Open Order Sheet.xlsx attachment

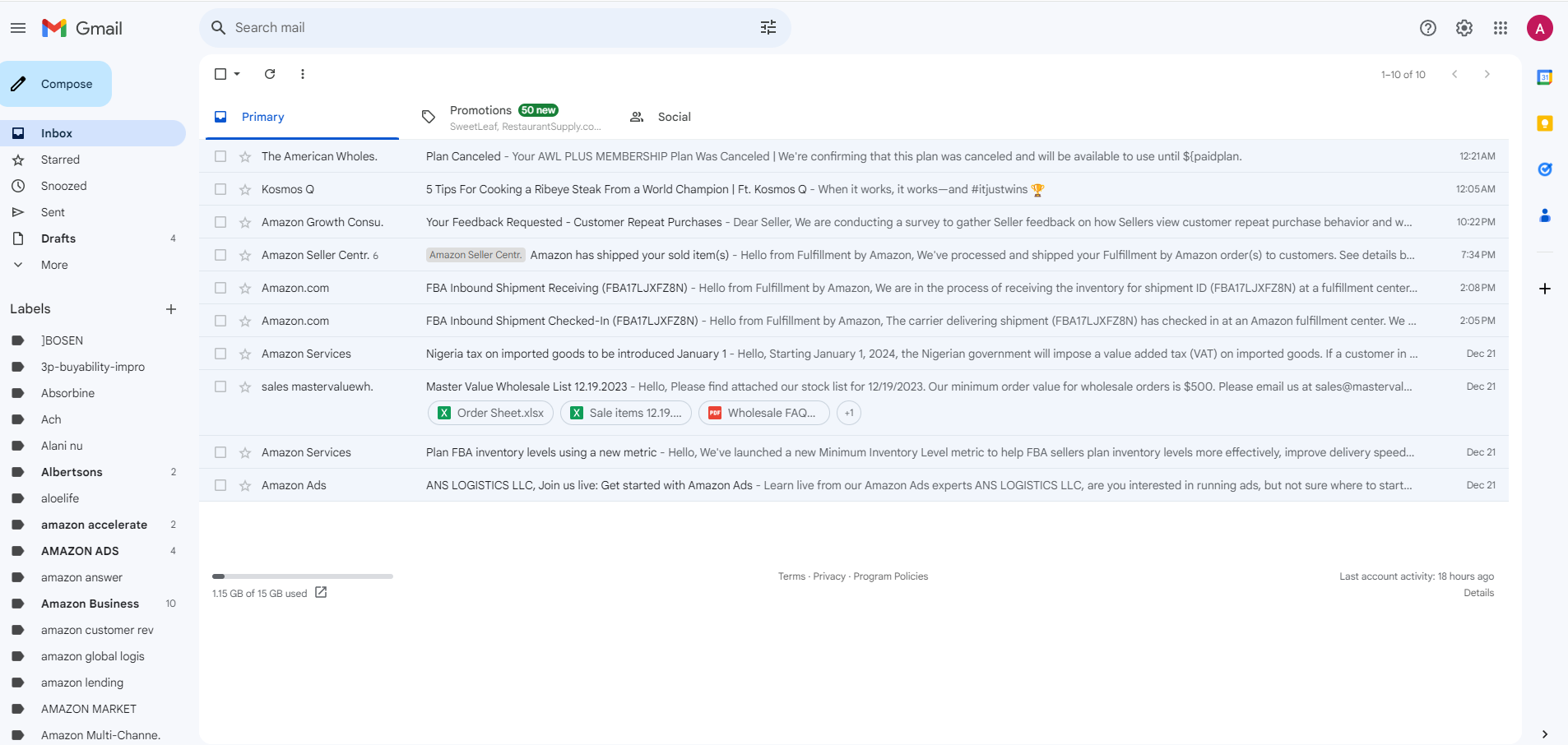point(491,413)
